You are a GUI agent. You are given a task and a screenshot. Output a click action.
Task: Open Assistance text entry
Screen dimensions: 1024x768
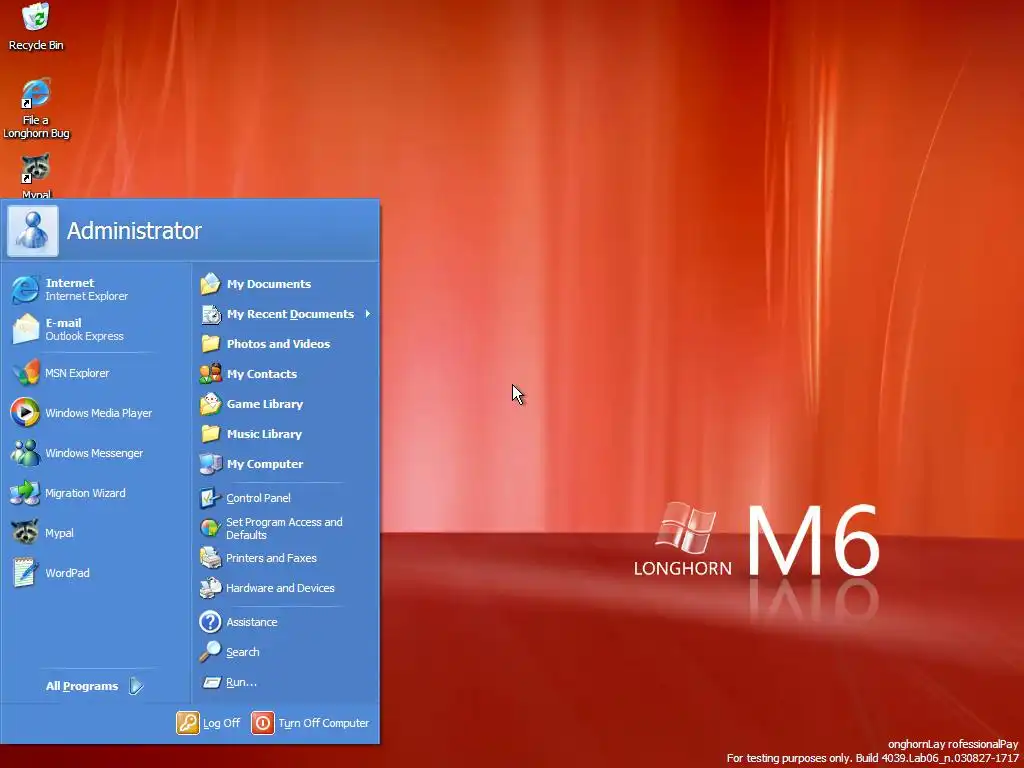[x=251, y=622]
